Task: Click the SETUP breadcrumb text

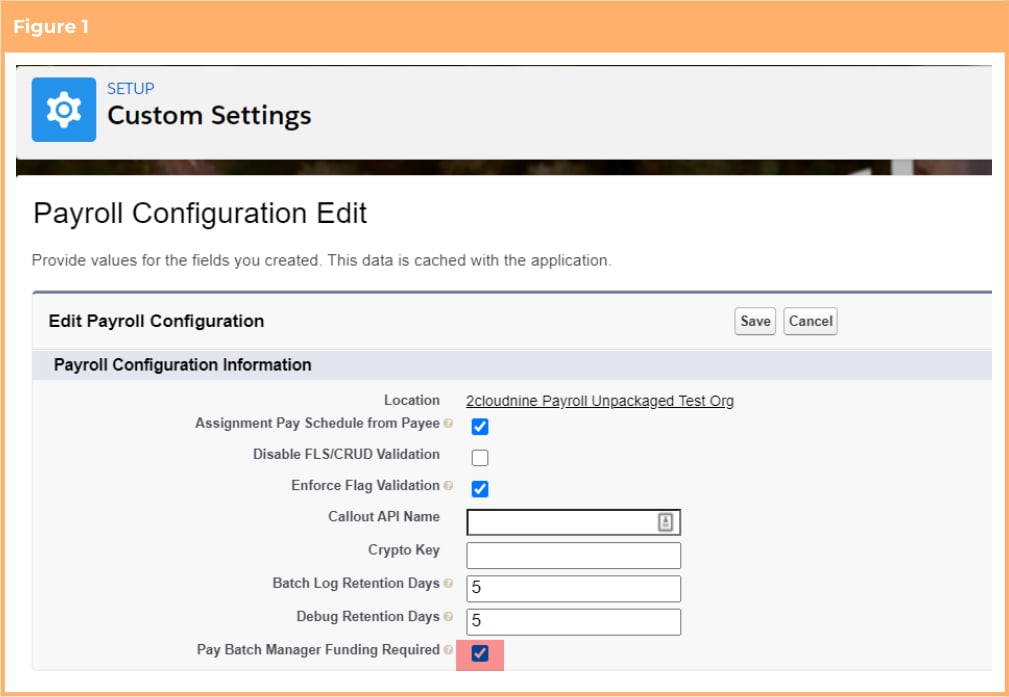Action: pos(131,88)
